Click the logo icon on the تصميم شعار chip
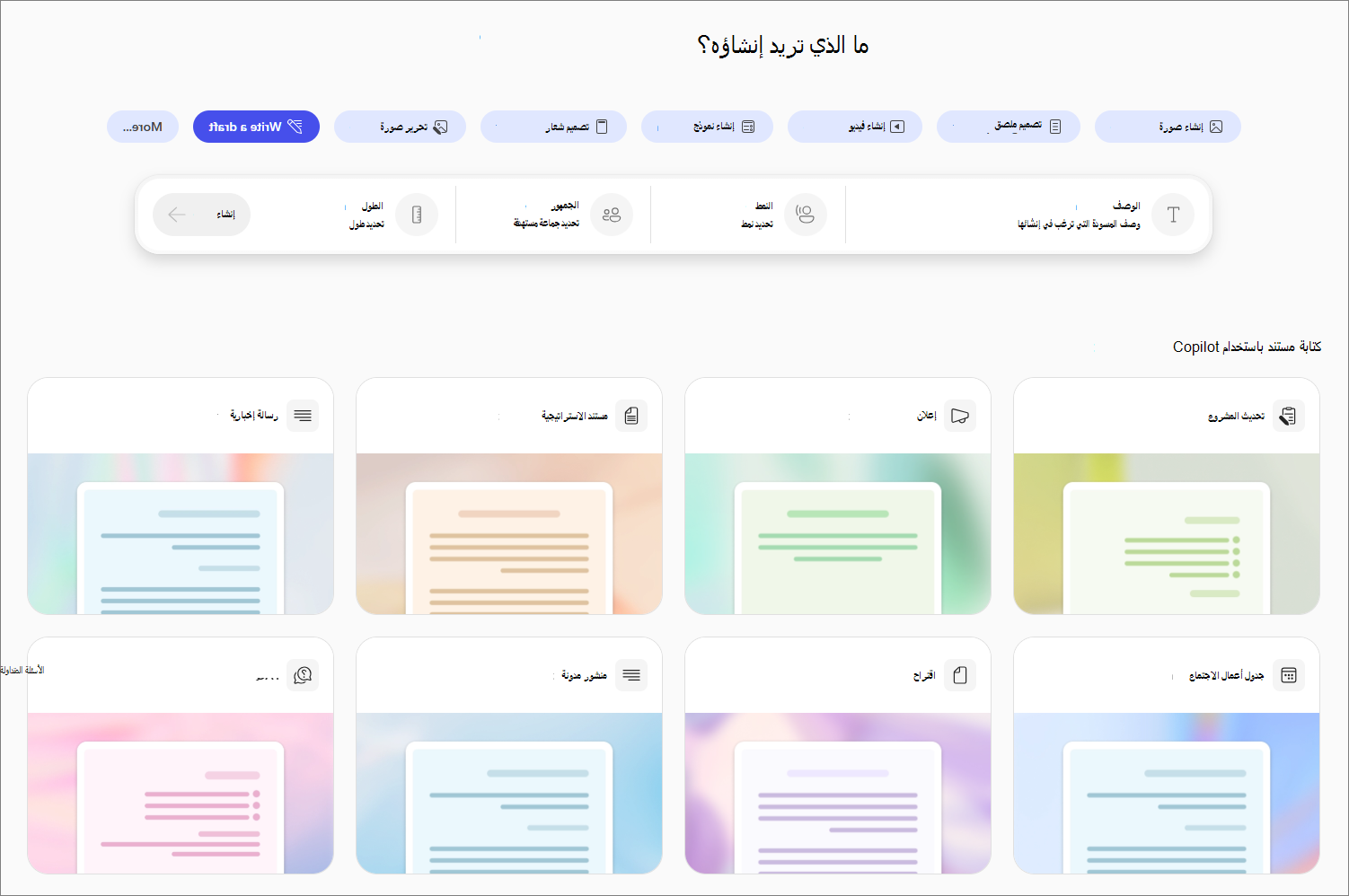This screenshot has width=1349, height=896. [x=602, y=127]
